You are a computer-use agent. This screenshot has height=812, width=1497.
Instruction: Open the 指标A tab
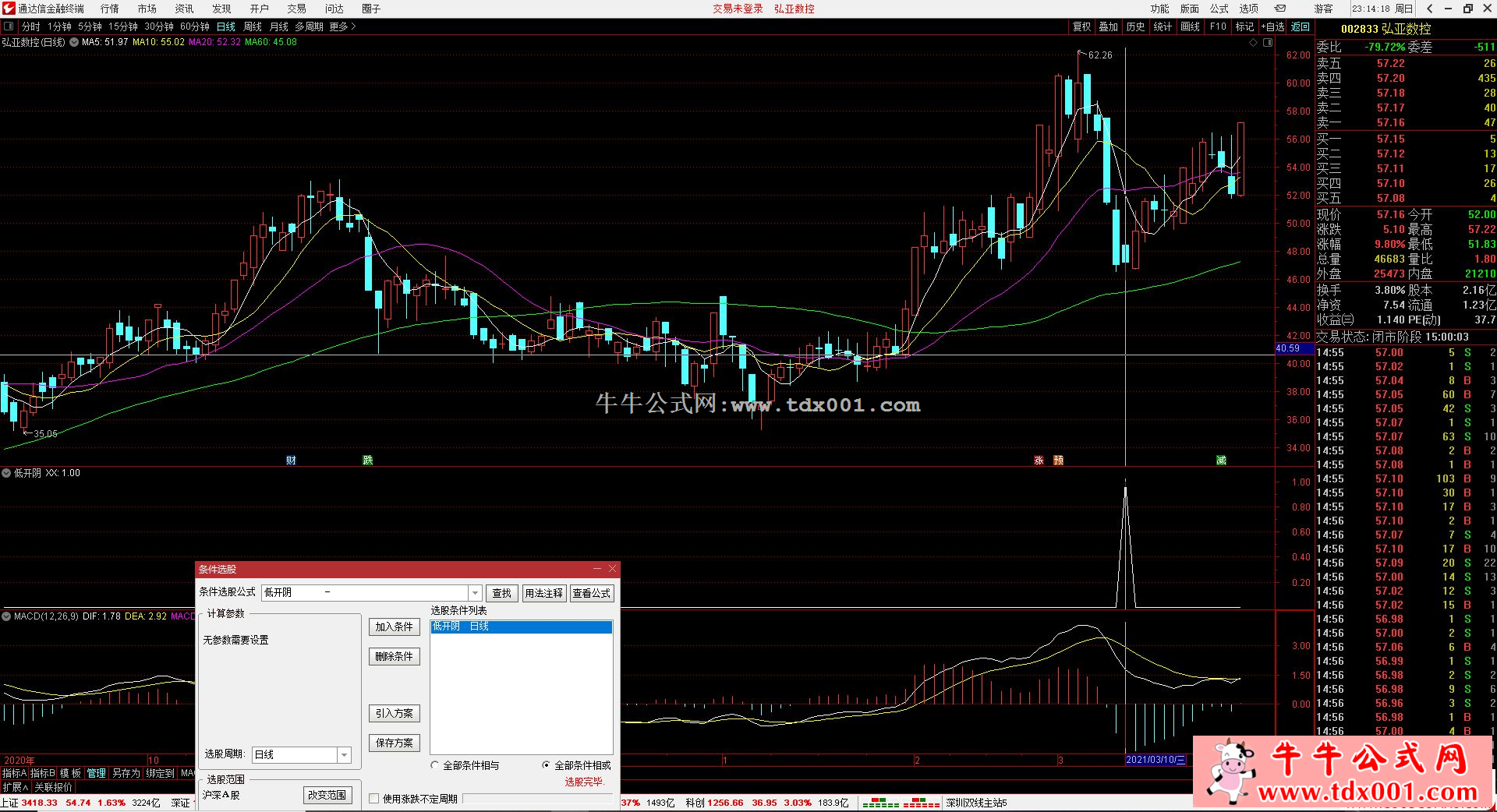15,773
